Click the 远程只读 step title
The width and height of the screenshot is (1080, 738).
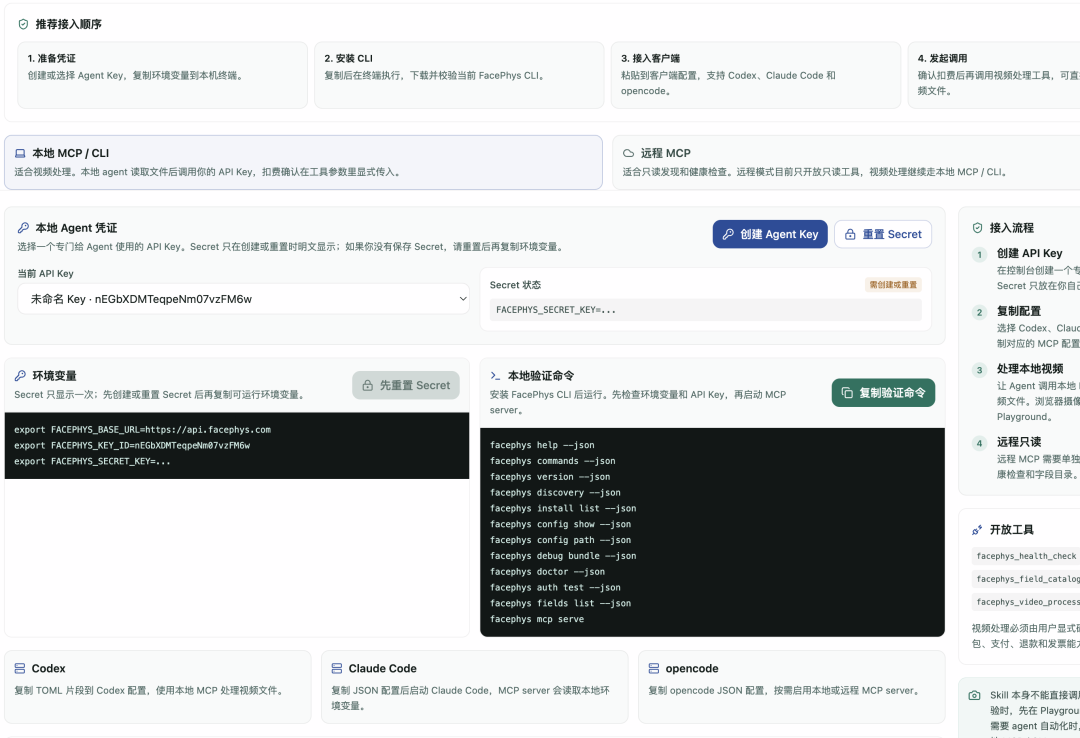(x=1019, y=441)
